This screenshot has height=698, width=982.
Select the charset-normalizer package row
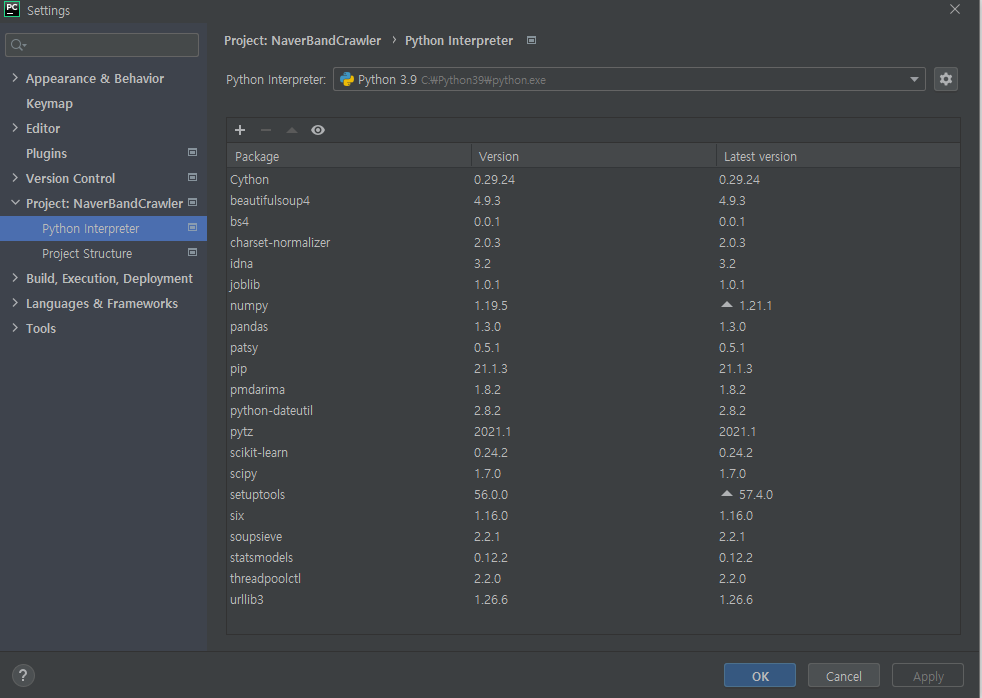[x=593, y=242]
